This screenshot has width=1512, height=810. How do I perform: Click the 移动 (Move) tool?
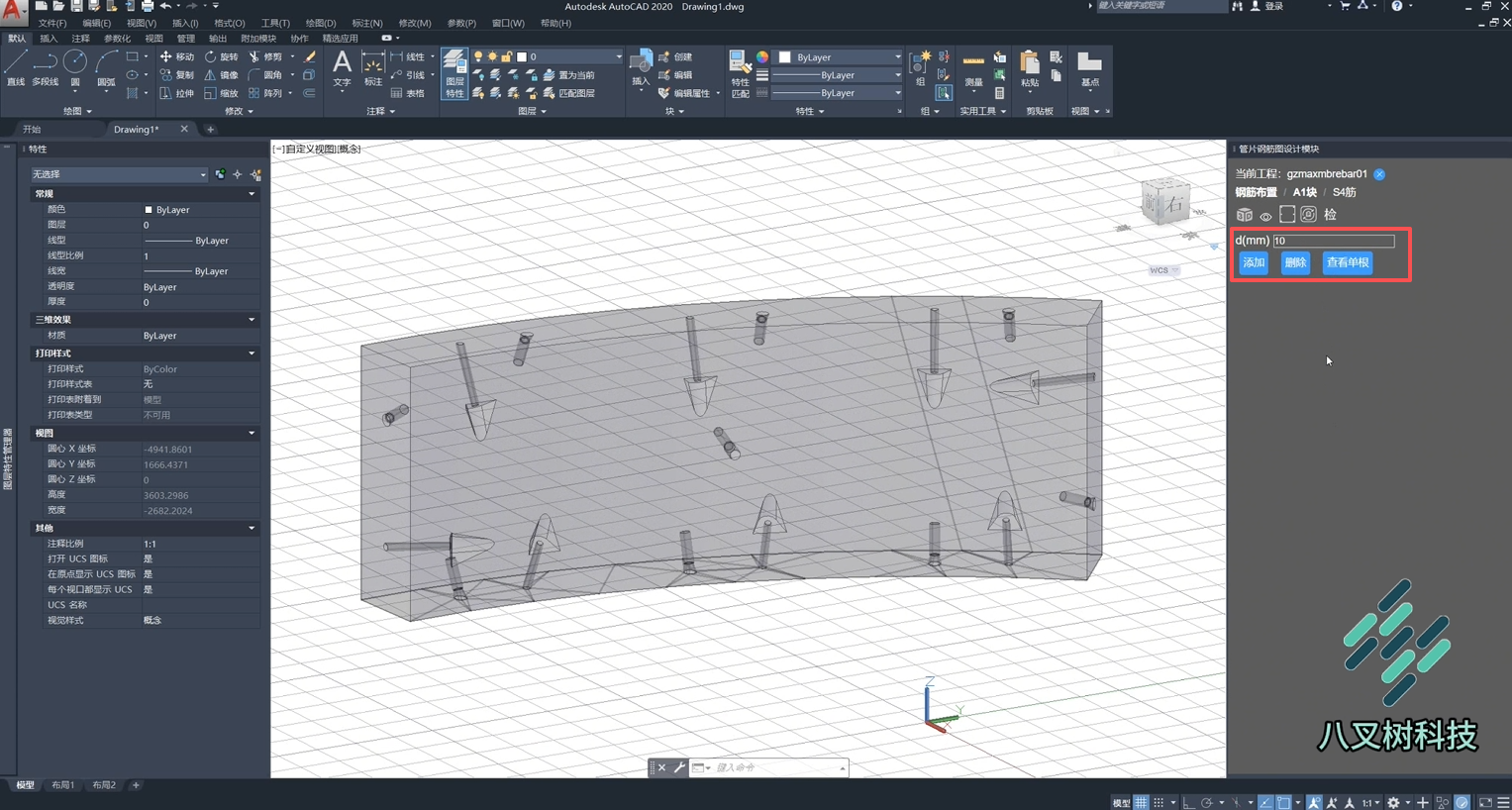[x=177, y=56]
